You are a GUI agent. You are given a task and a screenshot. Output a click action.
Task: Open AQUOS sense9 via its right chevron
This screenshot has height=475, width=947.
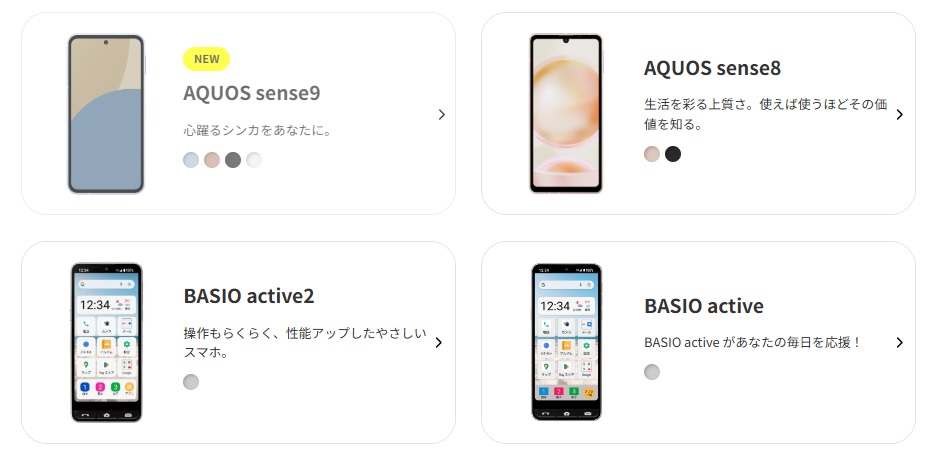pyautogui.click(x=442, y=114)
